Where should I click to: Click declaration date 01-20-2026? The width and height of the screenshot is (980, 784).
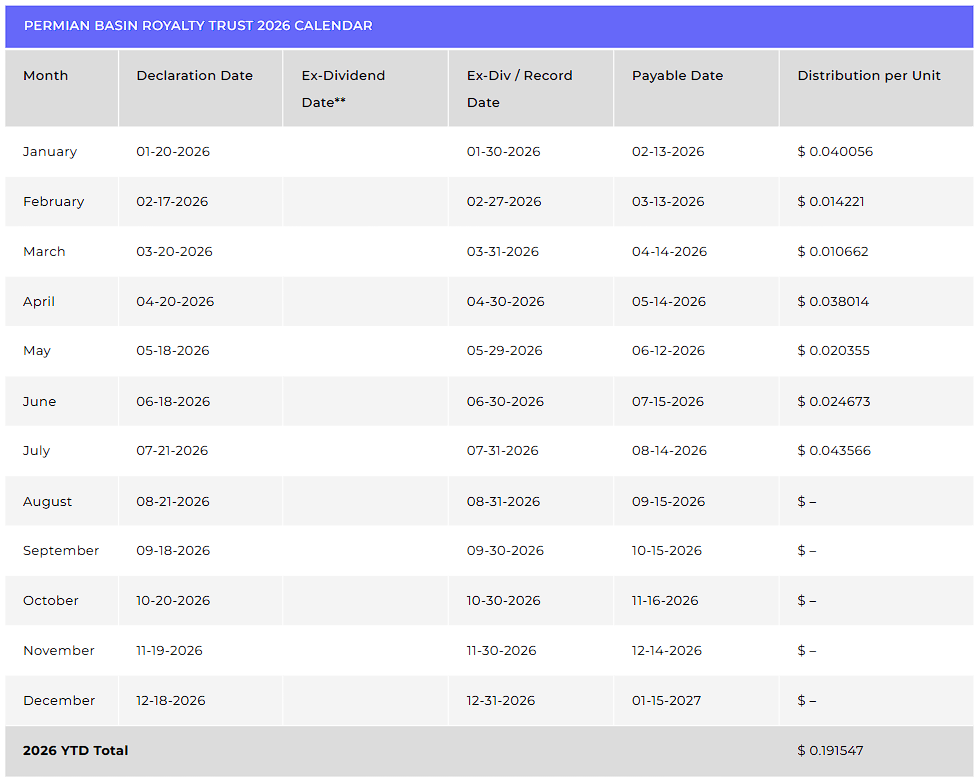(173, 152)
